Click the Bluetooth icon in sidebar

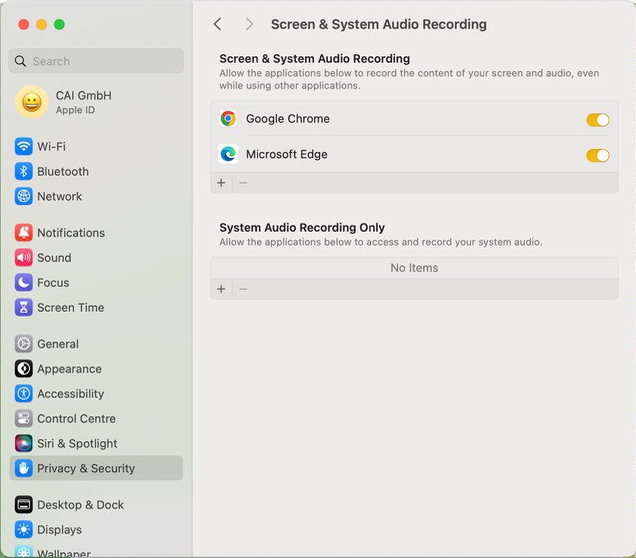coord(24,172)
